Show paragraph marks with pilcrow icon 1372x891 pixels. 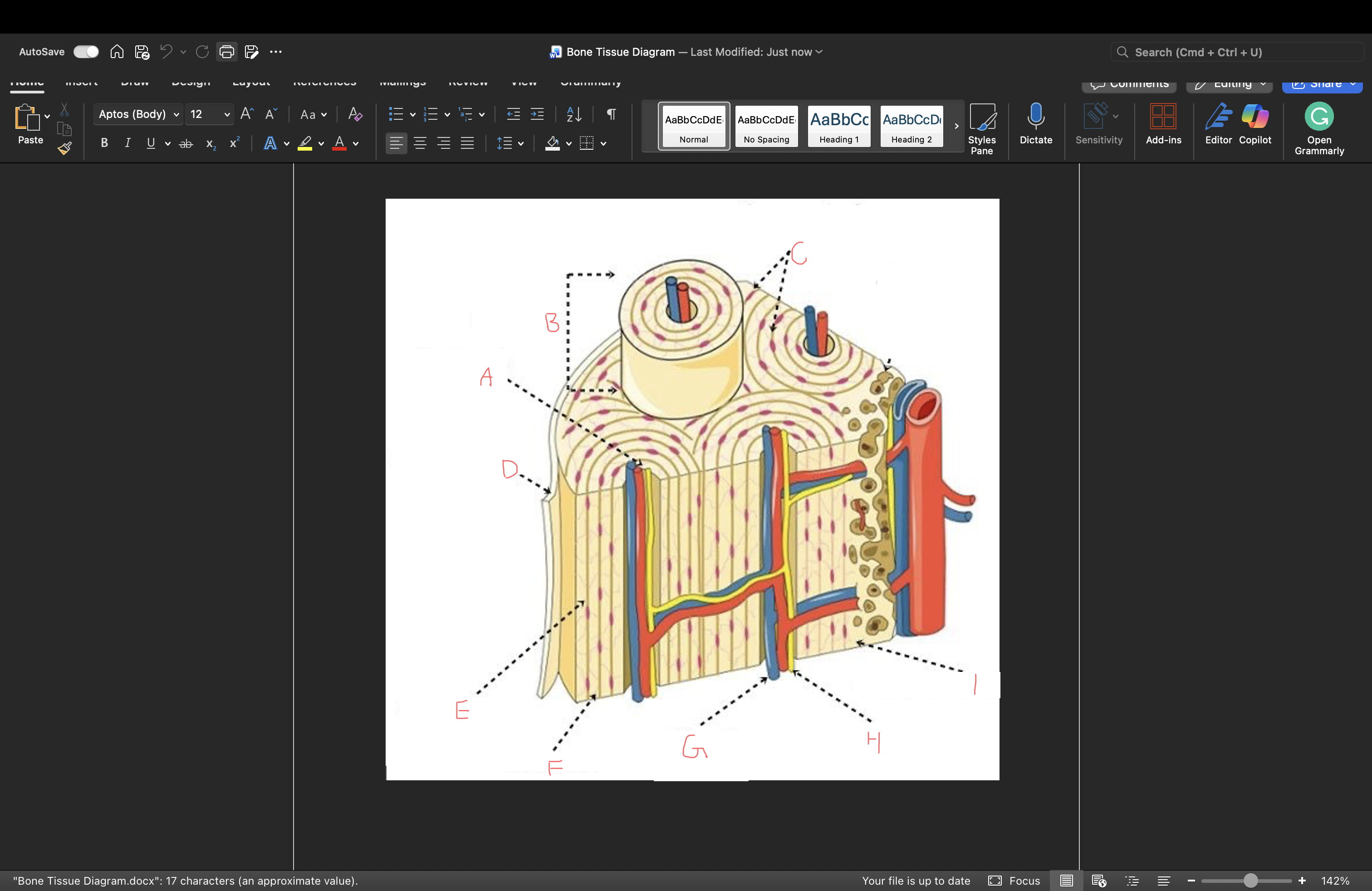(611, 114)
